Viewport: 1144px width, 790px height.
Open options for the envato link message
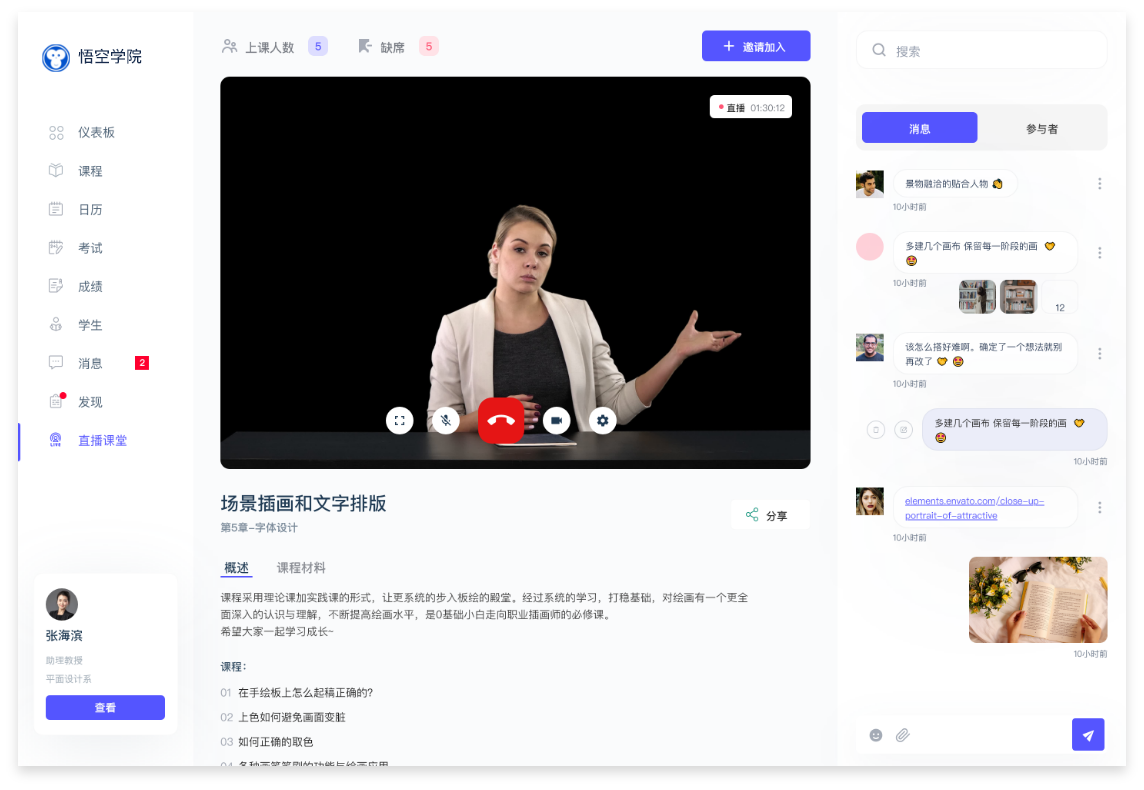(x=1099, y=507)
